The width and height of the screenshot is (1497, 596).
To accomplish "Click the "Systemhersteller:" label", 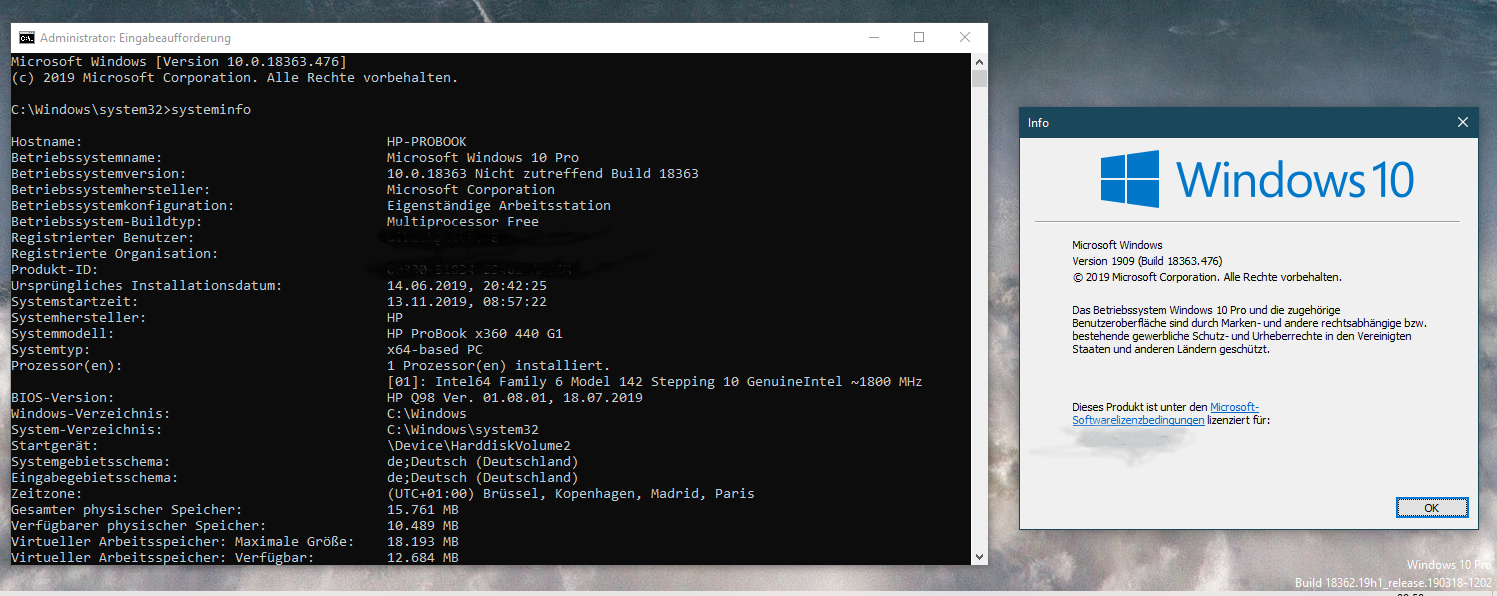I will click(x=79, y=318).
